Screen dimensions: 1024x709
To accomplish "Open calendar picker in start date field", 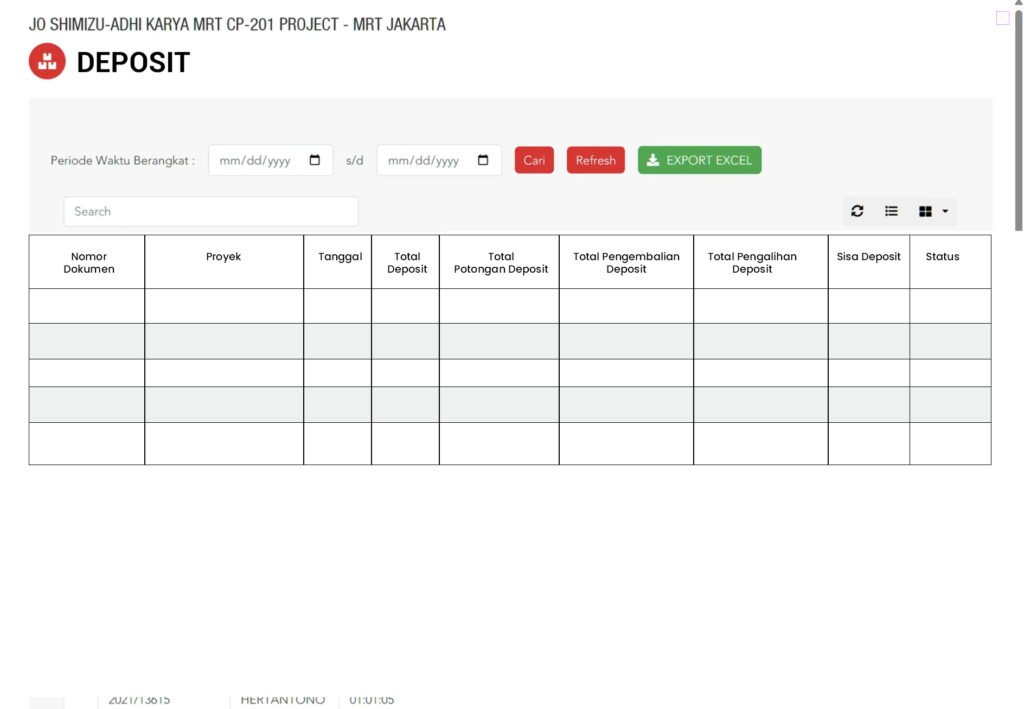I will pos(315,160).
